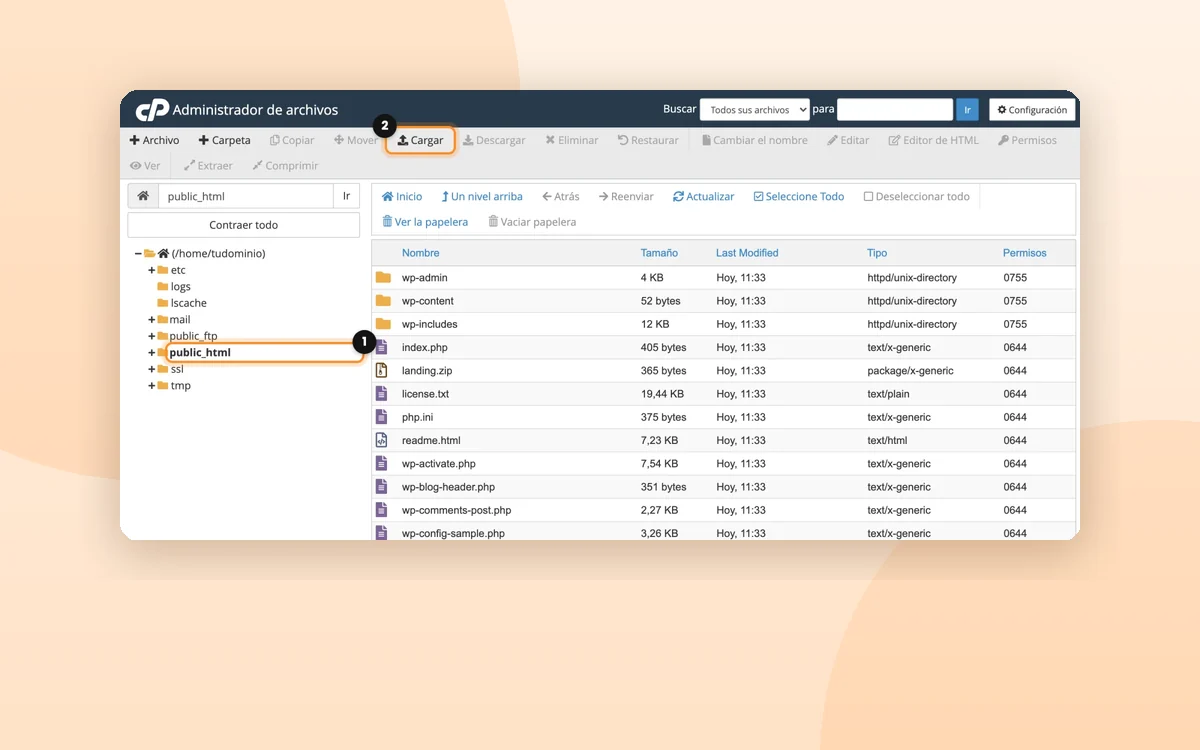Click the Eliminar delete button
1200x750 pixels.
(572, 140)
